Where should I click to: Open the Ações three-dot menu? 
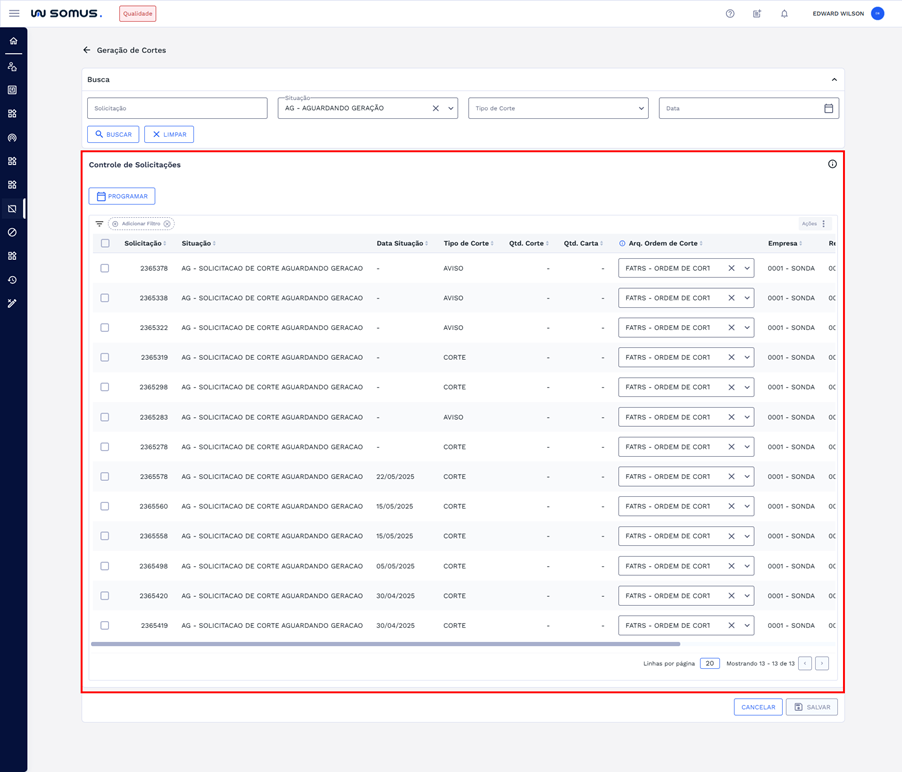coord(824,224)
